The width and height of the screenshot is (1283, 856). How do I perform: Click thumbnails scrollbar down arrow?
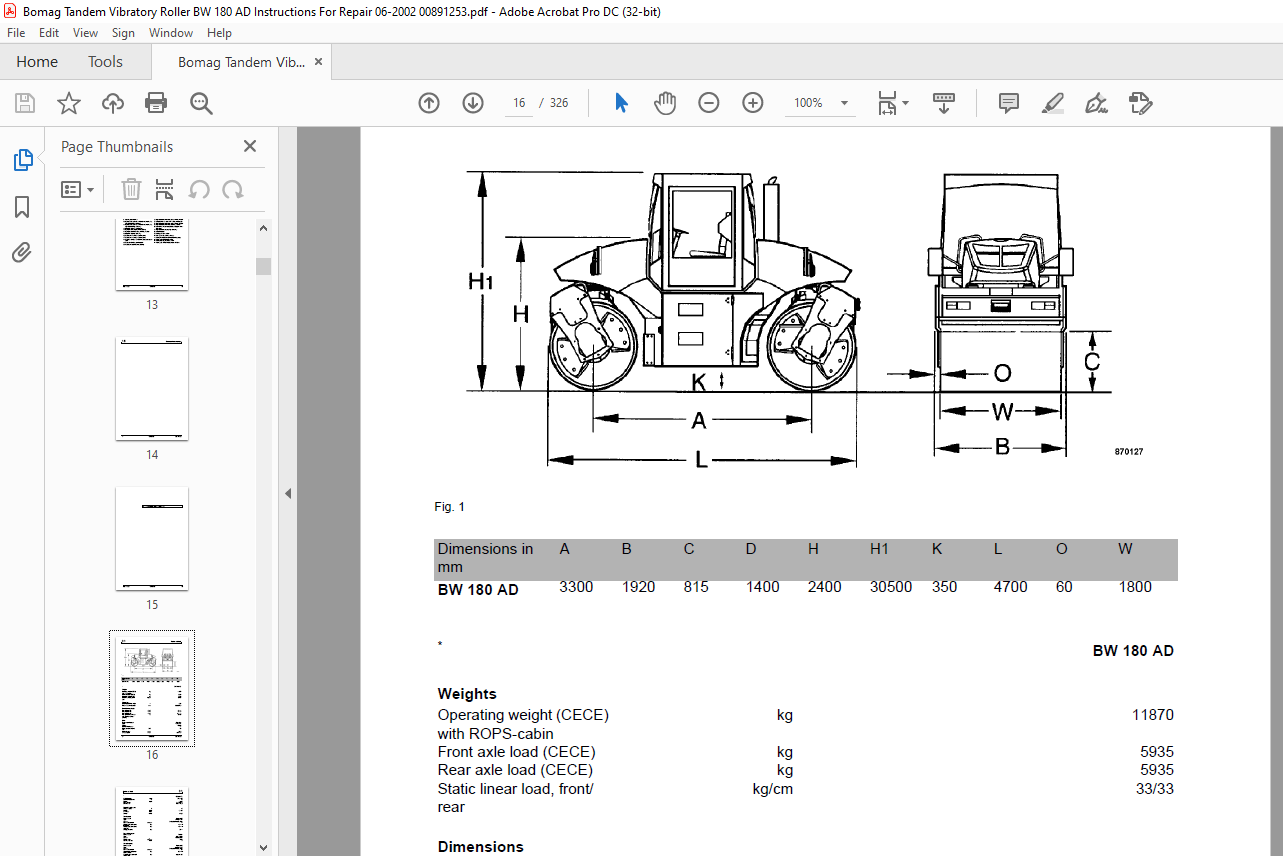[264, 847]
